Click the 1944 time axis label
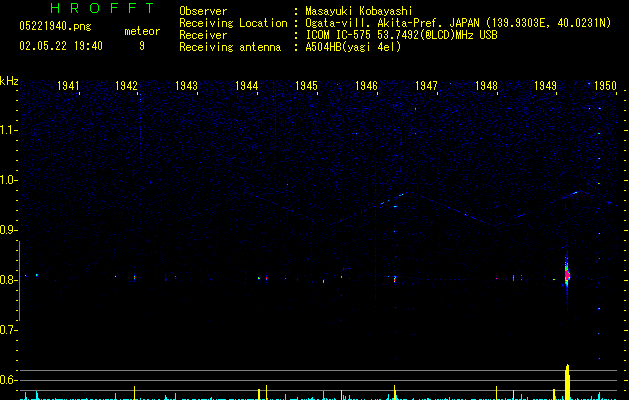 coord(246,86)
